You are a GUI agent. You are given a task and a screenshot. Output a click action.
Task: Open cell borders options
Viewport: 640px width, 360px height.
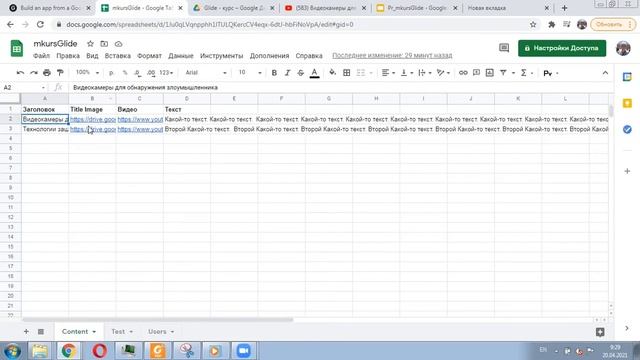click(347, 73)
